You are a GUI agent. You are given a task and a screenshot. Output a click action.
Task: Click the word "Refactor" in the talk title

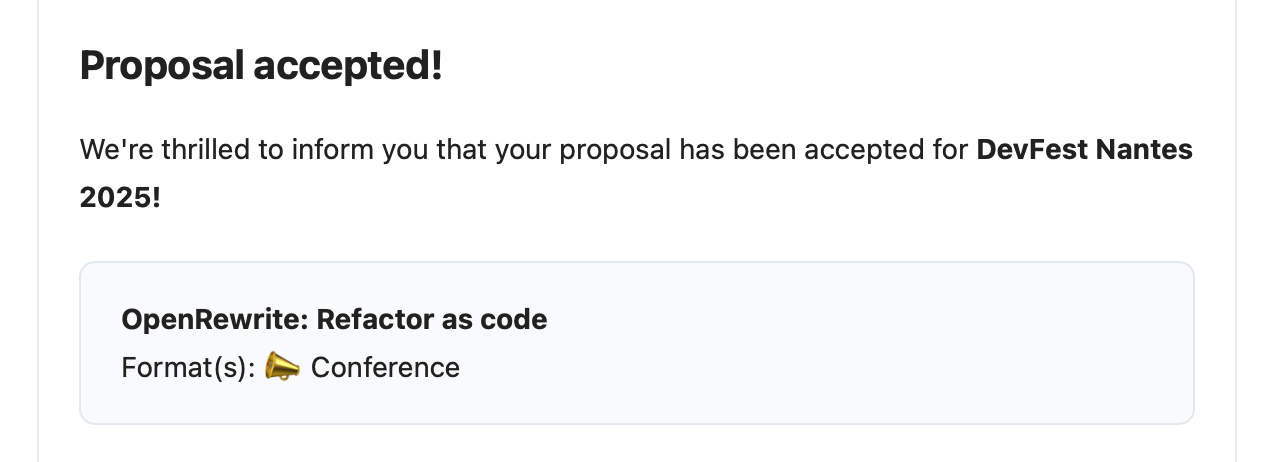pyautogui.click(x=372, y=320)
